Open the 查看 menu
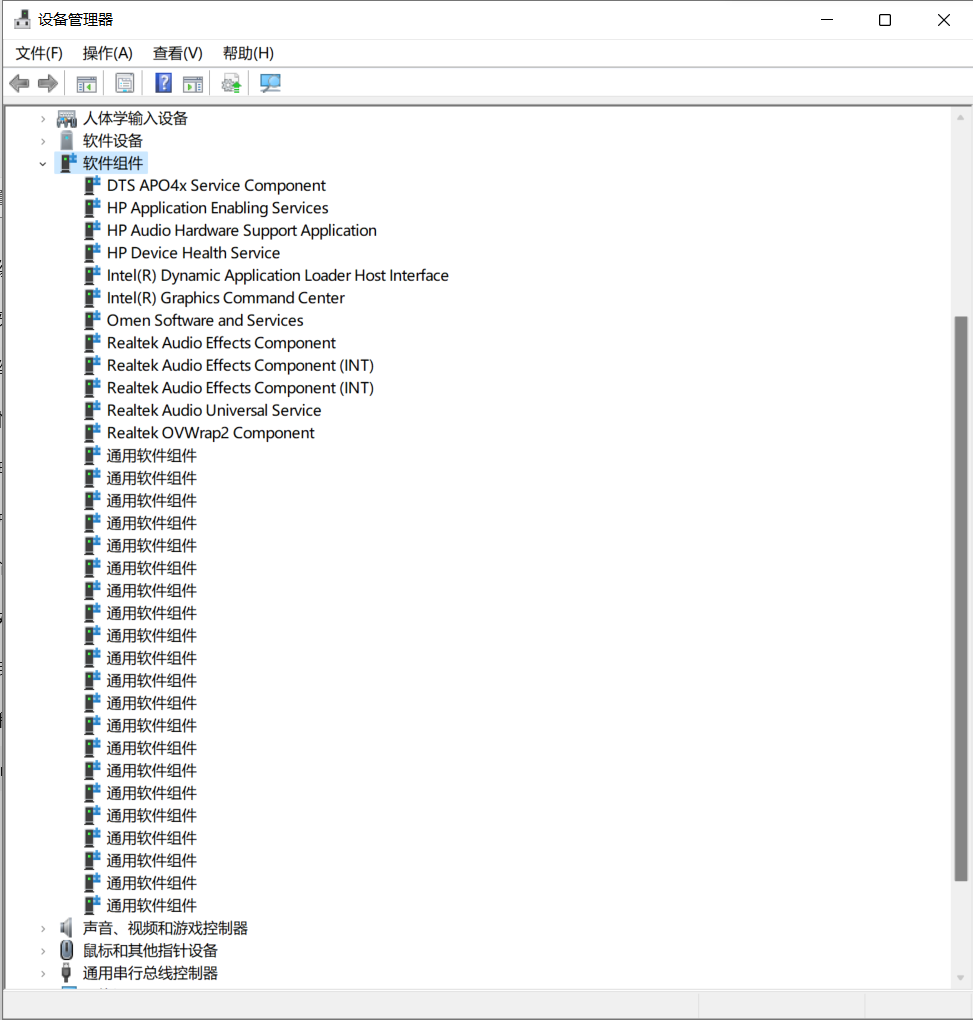Viewport: 973px width, 1020px height. coord(177,52)
